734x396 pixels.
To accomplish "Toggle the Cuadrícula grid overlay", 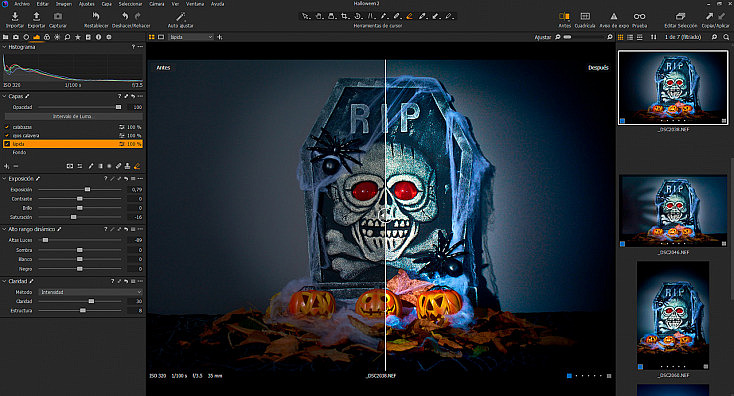I will [x=585, y=17].
